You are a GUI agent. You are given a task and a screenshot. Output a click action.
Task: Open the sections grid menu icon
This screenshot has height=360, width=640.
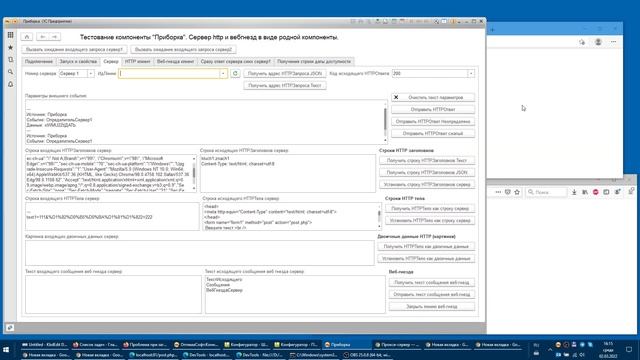[10, 35]
